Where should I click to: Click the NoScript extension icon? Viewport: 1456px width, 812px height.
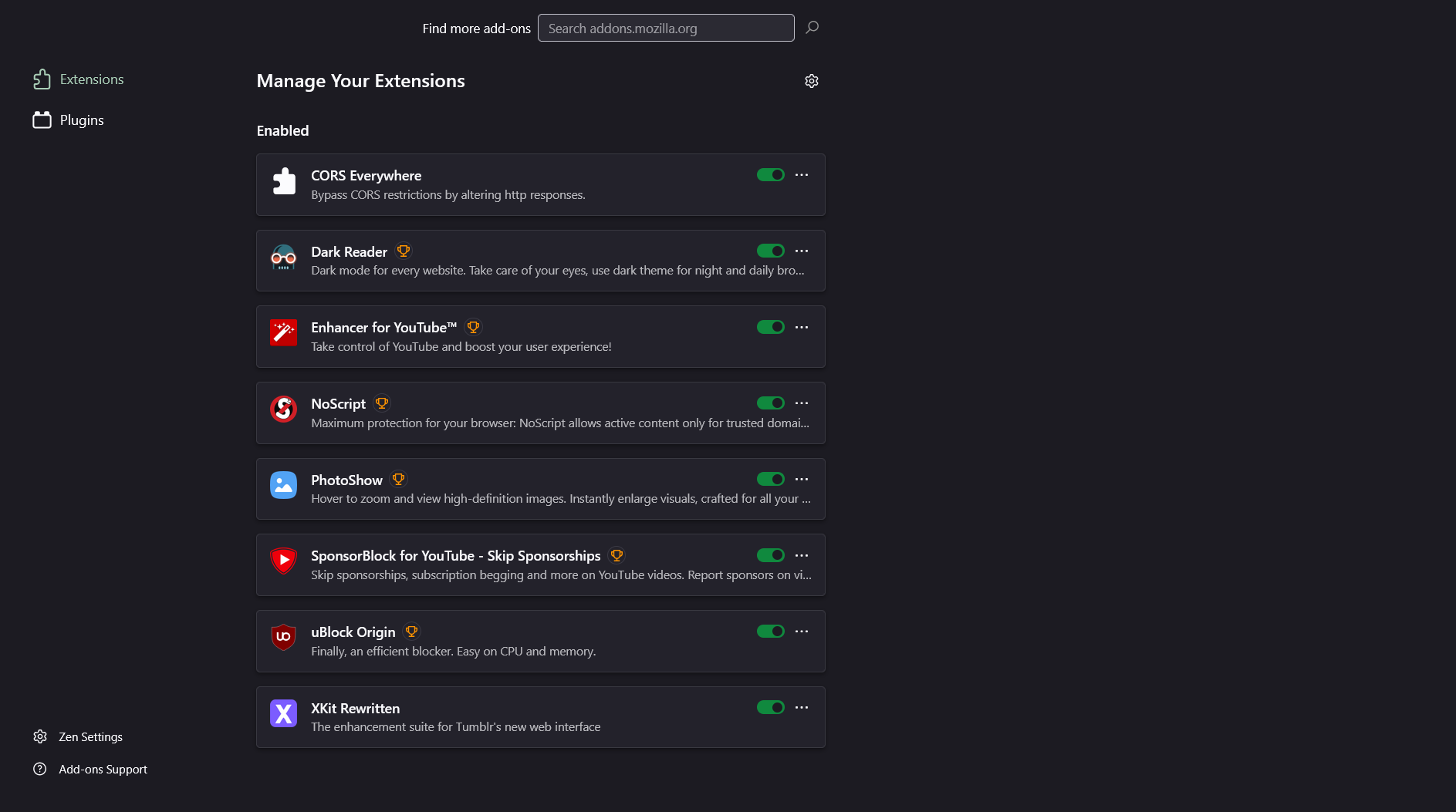283,409
